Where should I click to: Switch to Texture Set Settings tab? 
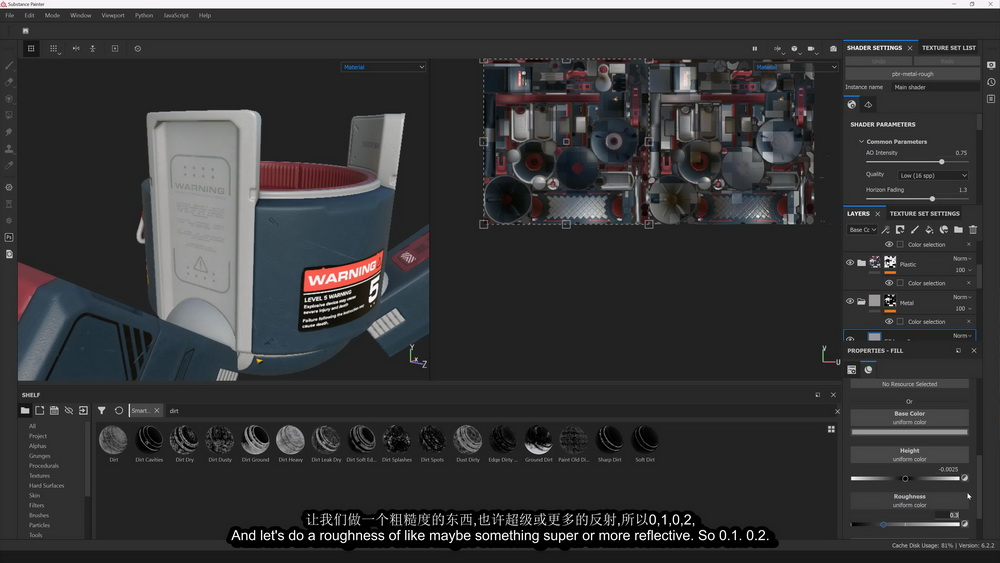tap(924, 214)
